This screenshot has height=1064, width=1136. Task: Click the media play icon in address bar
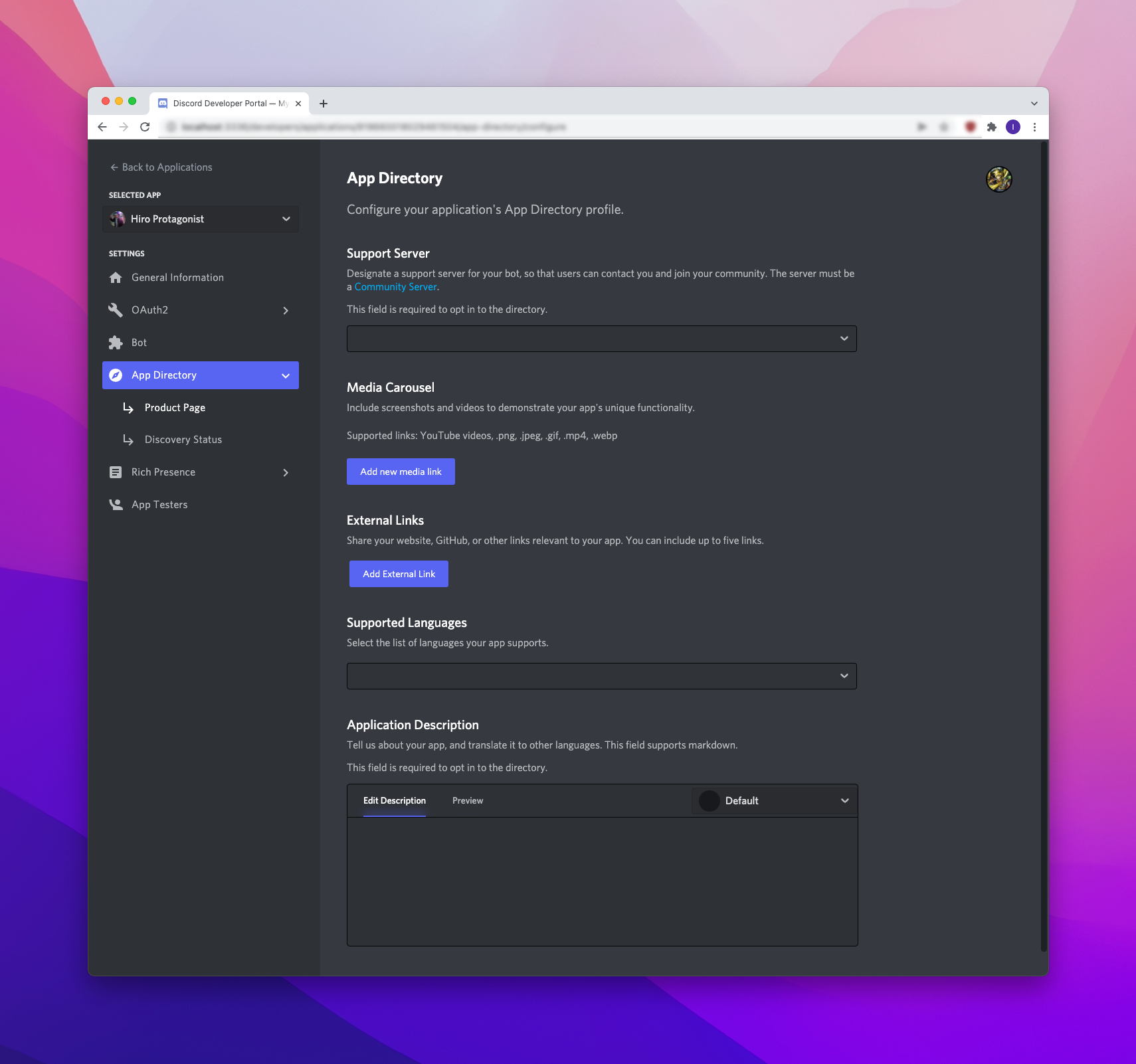[x=922, y=127]
